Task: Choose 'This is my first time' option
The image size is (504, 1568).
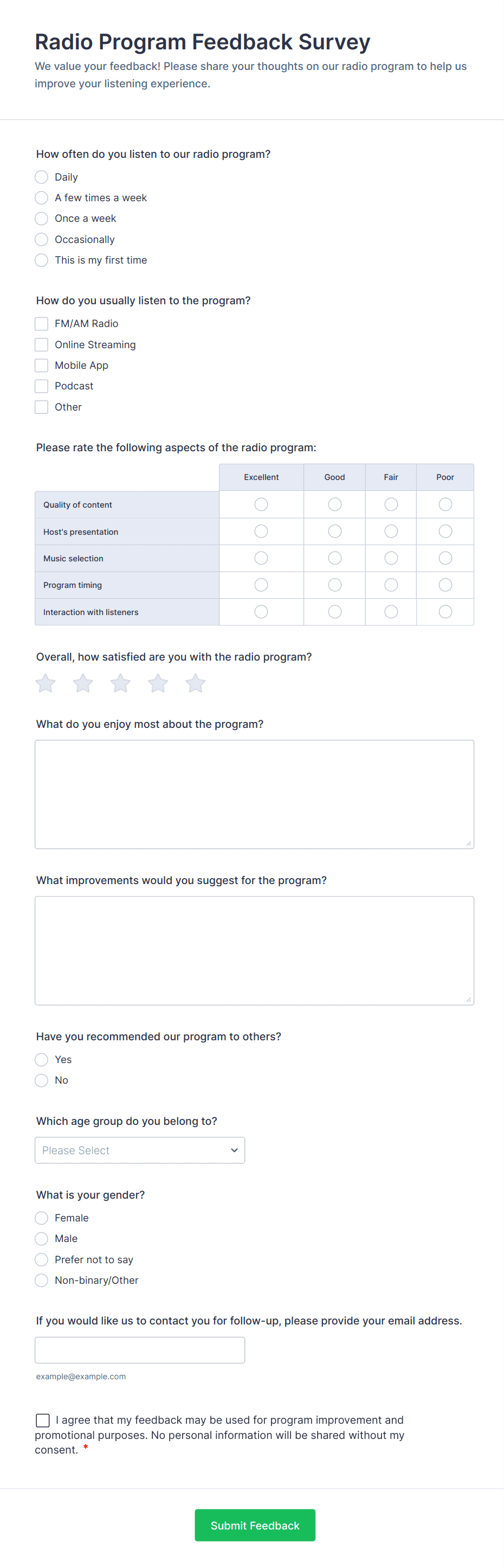Action: (41, 260)
